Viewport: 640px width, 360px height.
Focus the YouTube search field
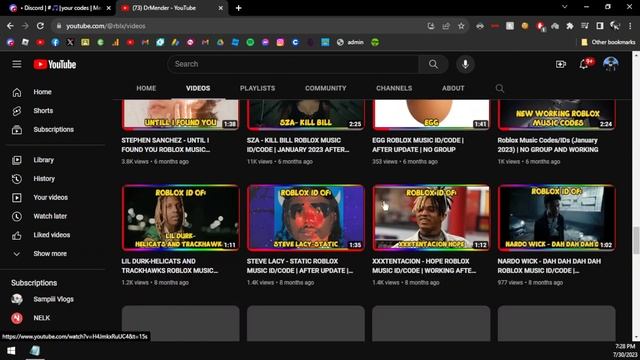pyautogui.click(x=293, y=64)
